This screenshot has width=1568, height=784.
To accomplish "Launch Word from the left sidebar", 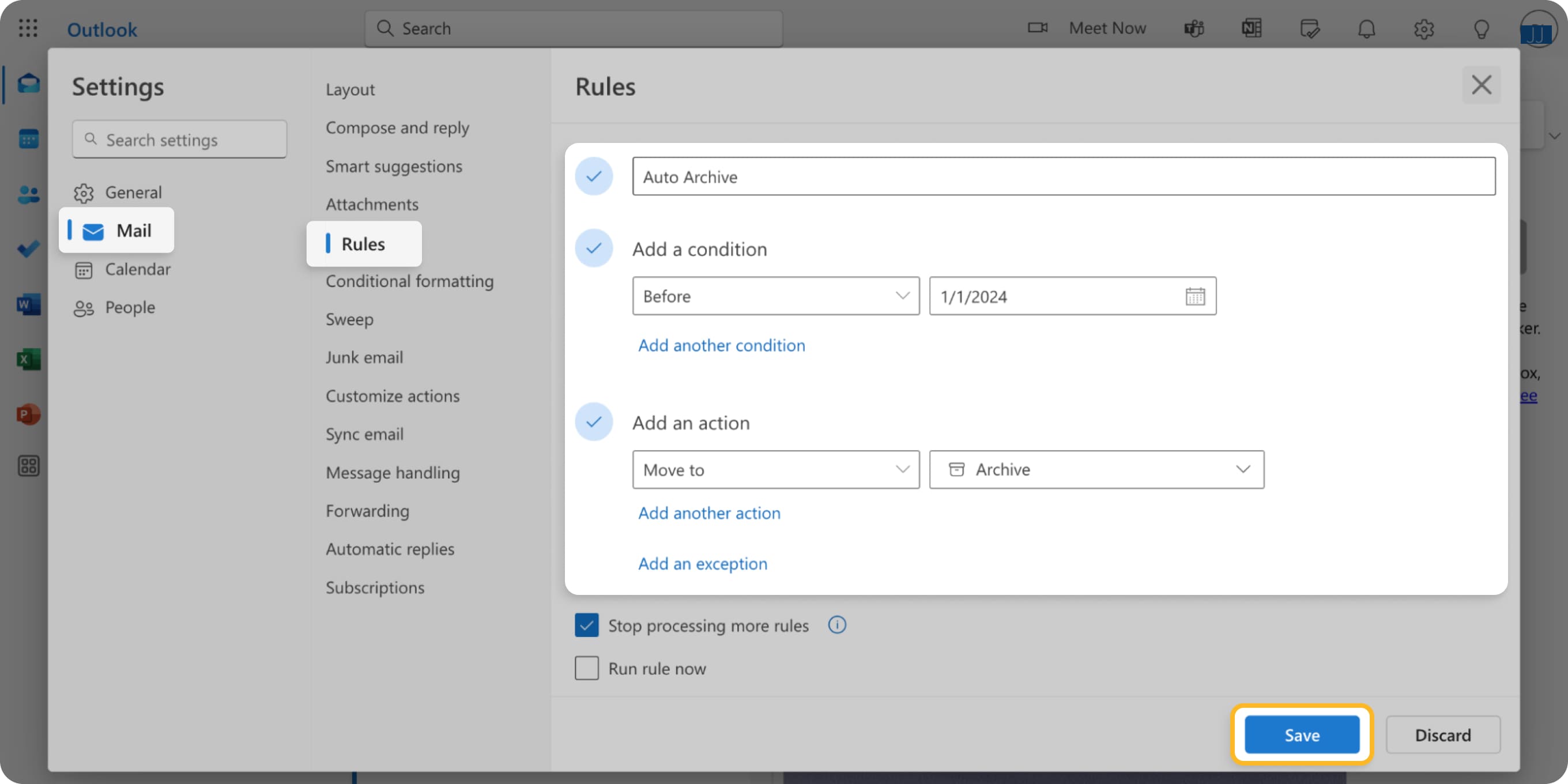I will click(x=28, y=304).
